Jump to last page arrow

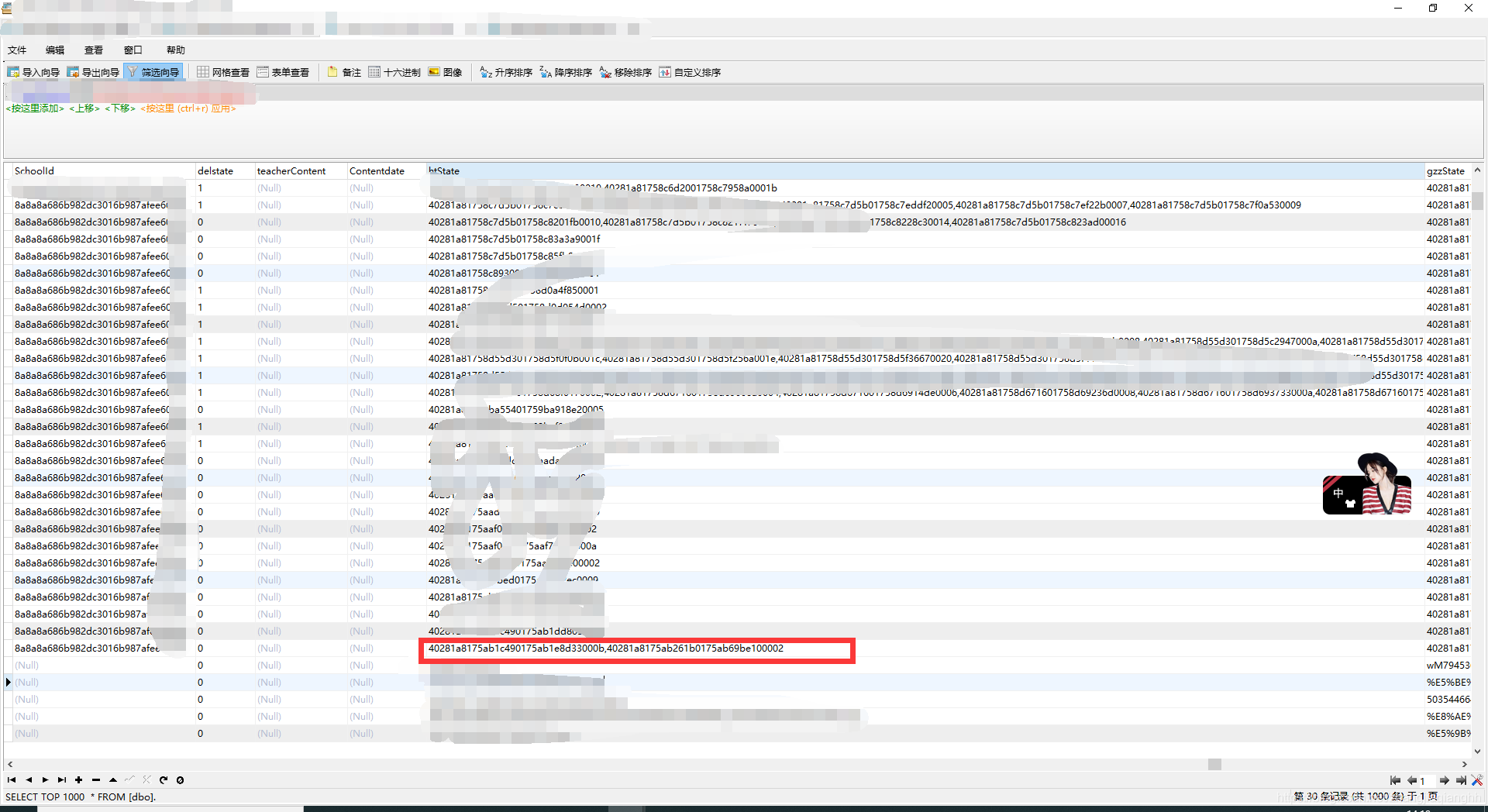(1461, 781)
